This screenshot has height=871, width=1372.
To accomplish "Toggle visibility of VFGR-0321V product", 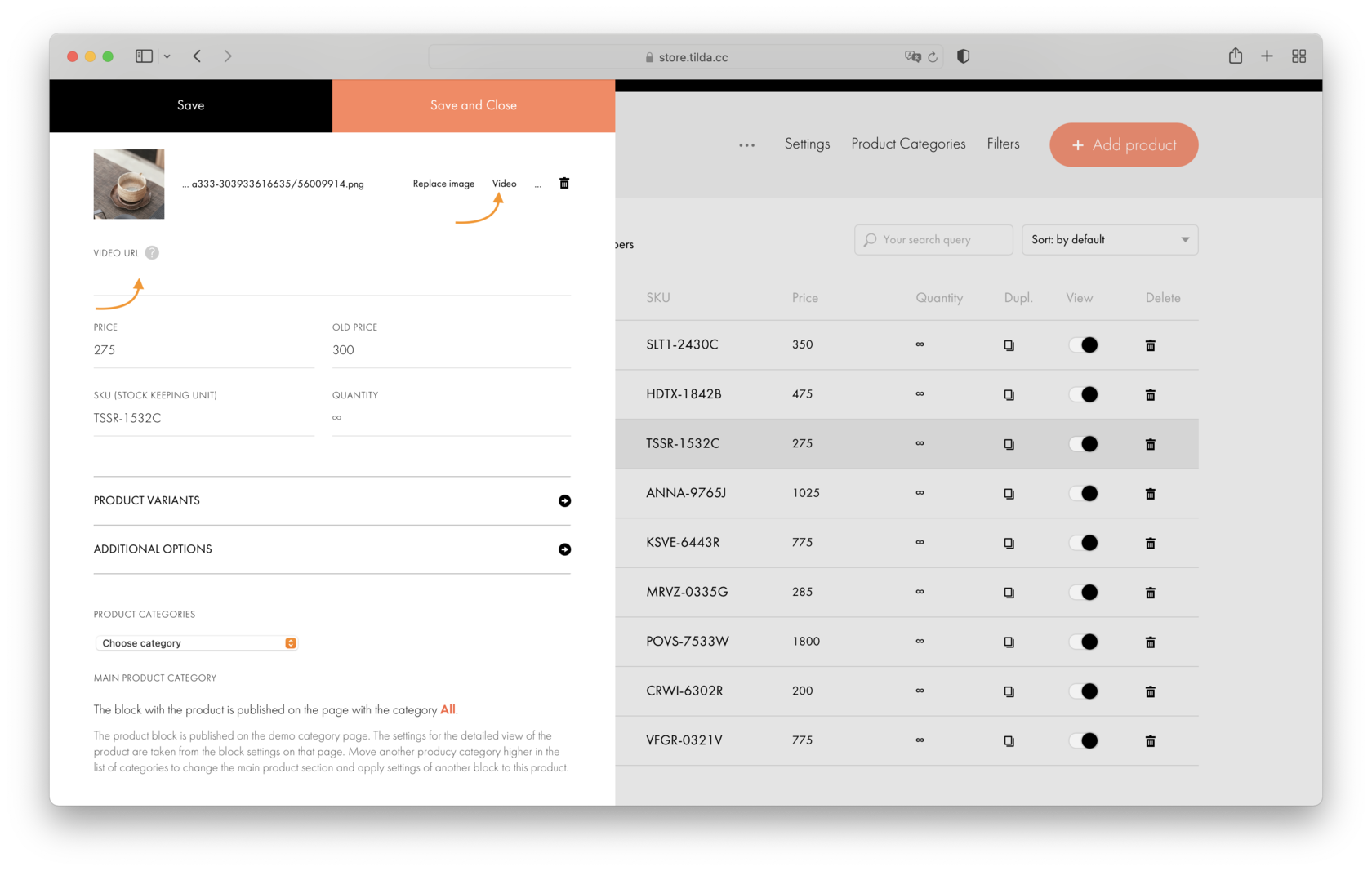I will point(1084,741).
